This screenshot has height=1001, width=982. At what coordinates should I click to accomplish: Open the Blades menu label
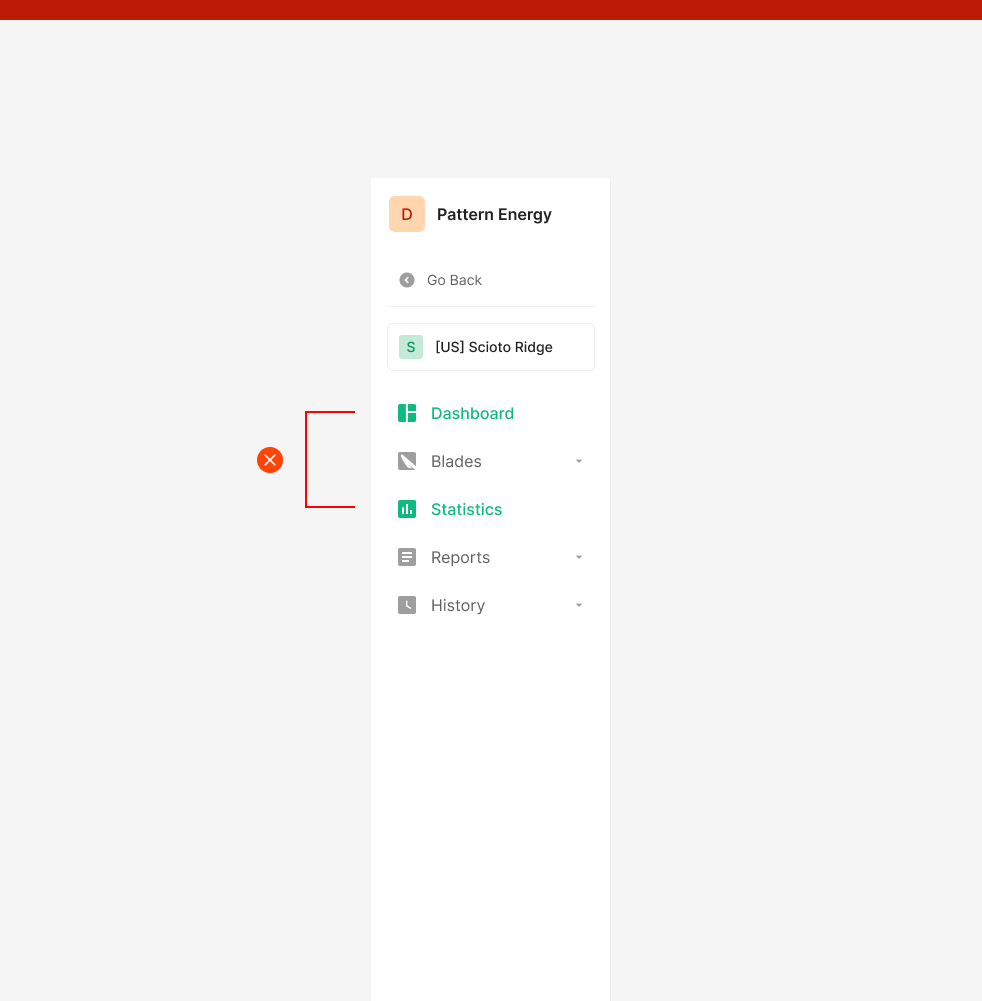click(456, 461)
